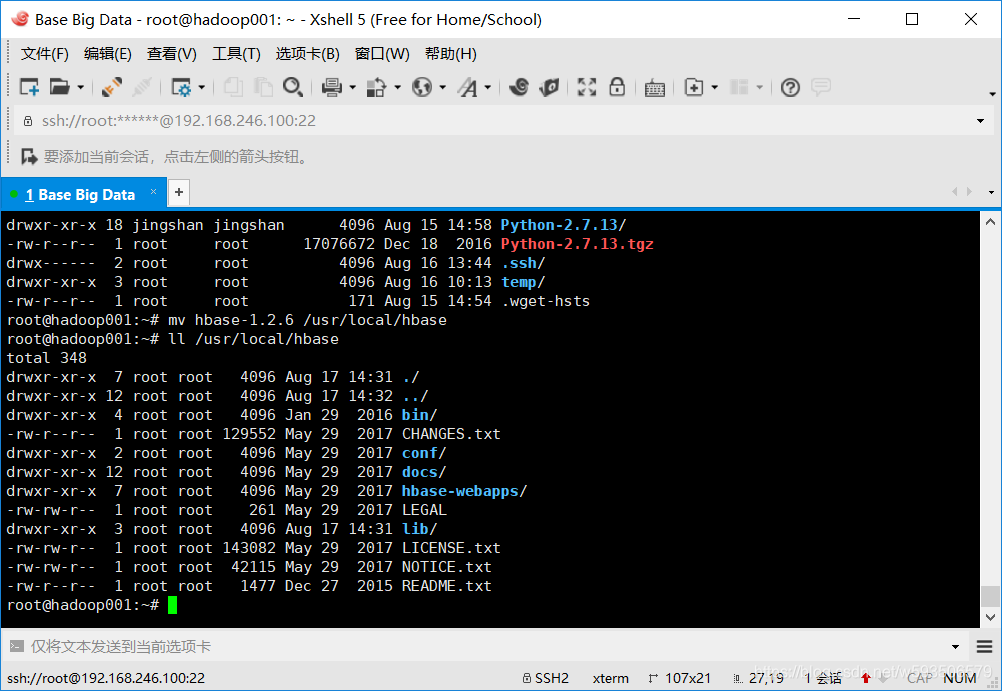
Task: Expand the Print dropdown arrow
Action: pyautogui.click(x=352, y=87)
